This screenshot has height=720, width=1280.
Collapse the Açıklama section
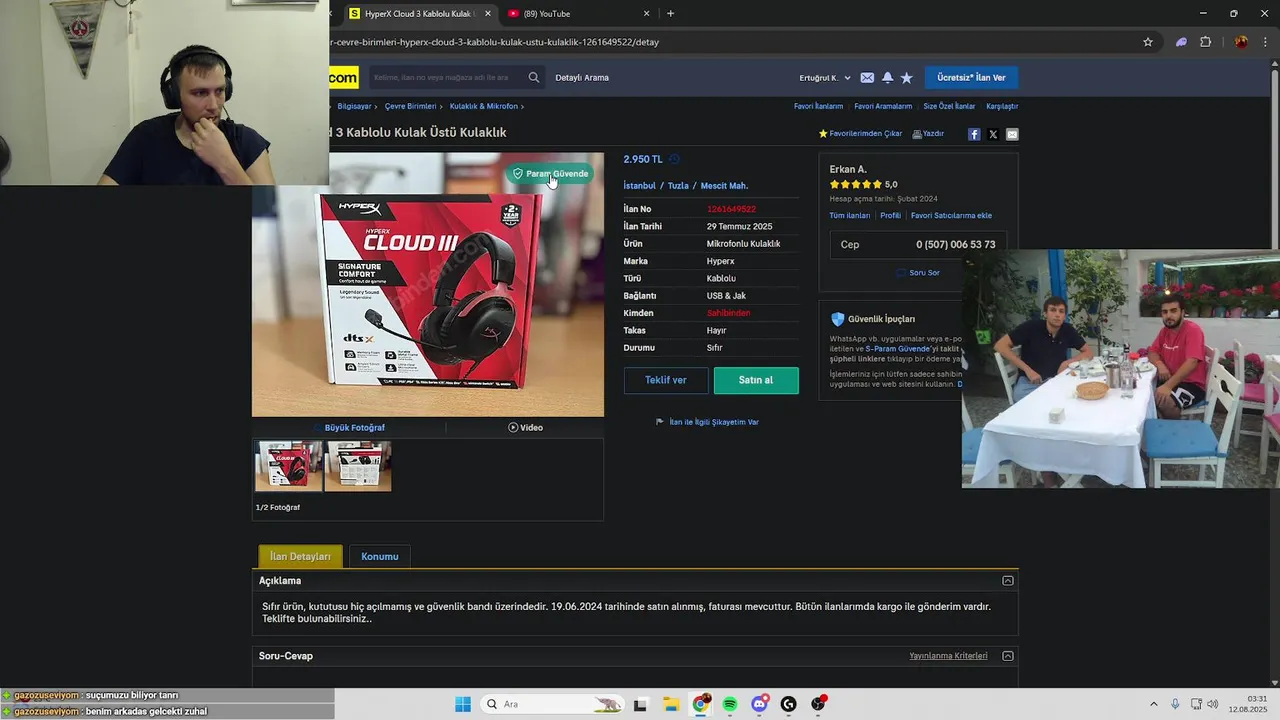(1008, 581)
